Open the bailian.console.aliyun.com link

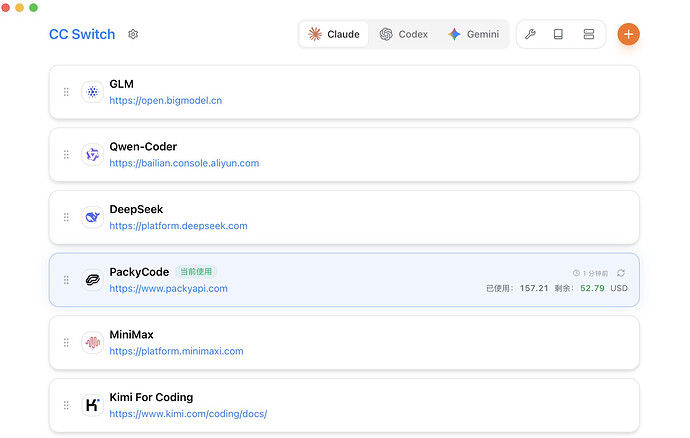(x=184, y=163)
